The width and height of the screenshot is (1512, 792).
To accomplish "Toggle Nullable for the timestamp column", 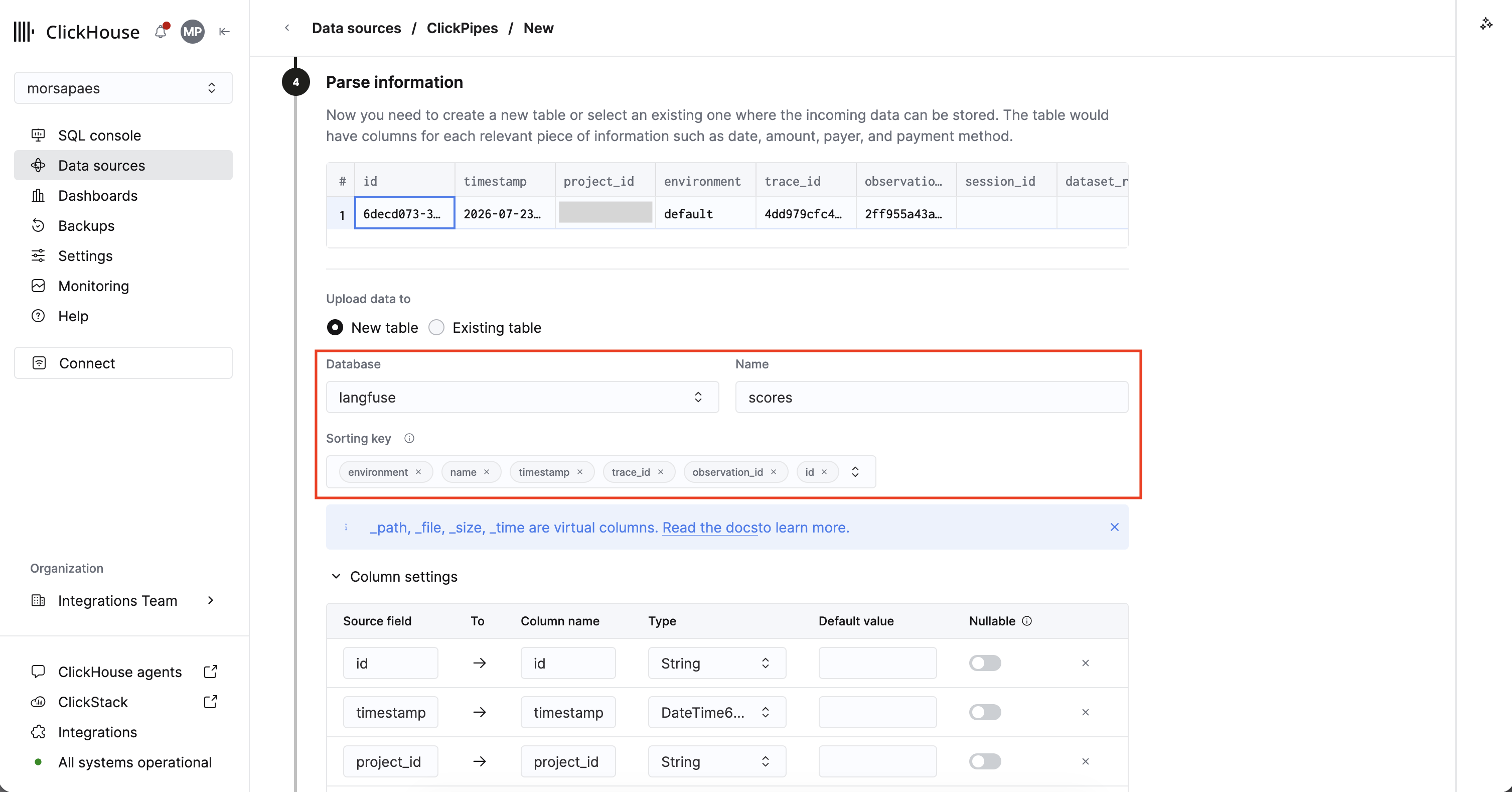I will tap(985, 713).
